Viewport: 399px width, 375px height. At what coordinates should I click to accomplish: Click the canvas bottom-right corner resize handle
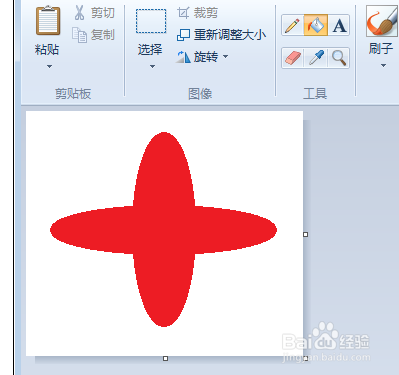pos(305,359)
